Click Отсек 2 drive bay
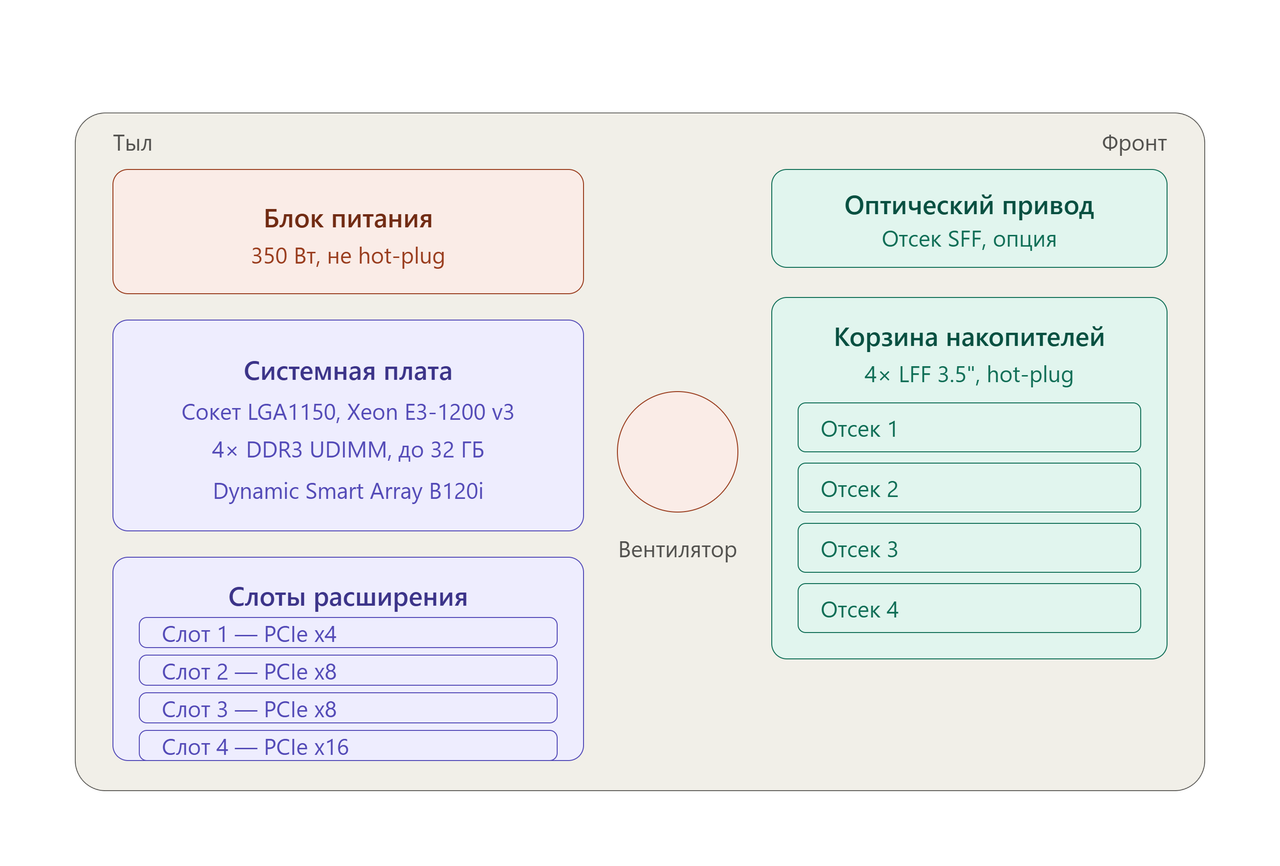The image size is (1280, 866). (x=969, y=488)
